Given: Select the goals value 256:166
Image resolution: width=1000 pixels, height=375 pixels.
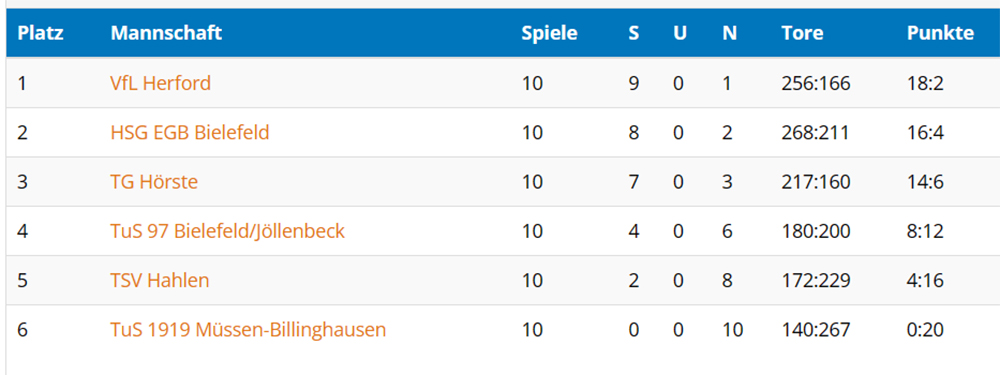Looking at the screenshot, I should pyautogui.click(x=816, y=84).
